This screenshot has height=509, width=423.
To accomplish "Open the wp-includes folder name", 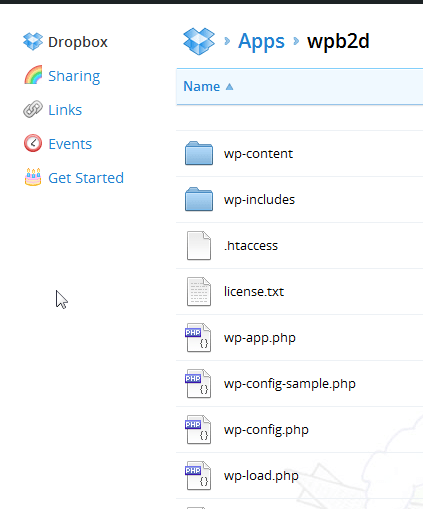I will (259, 200).
